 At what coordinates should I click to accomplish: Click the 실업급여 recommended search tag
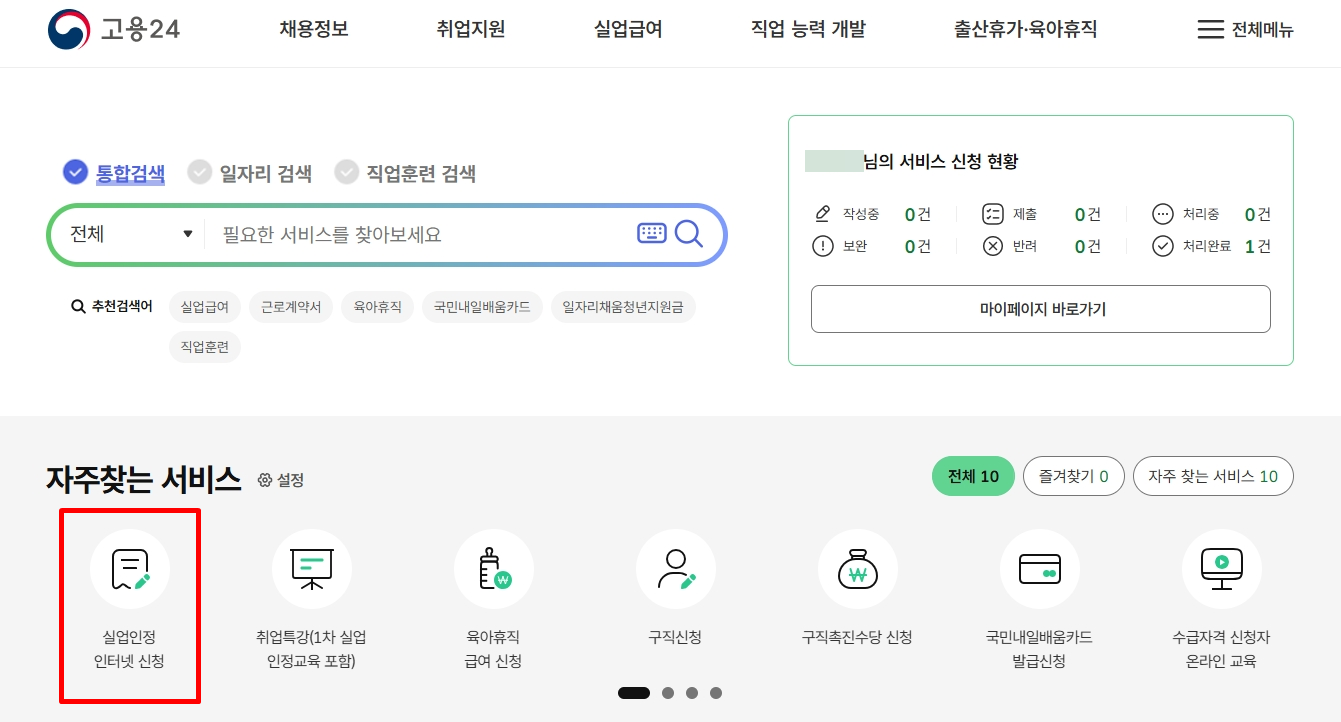(x=205, y=307)
